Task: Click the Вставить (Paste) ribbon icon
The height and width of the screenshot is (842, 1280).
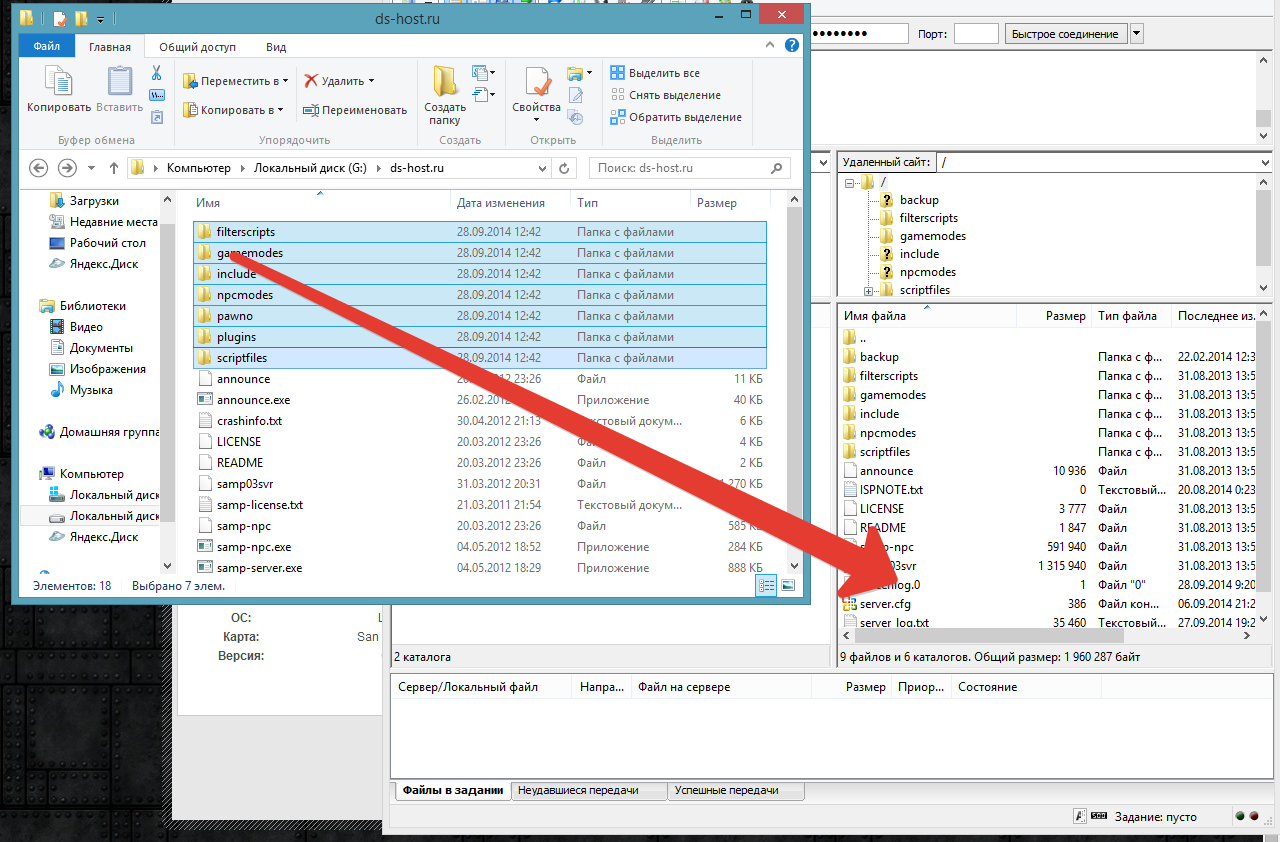Action: (120, 82)
